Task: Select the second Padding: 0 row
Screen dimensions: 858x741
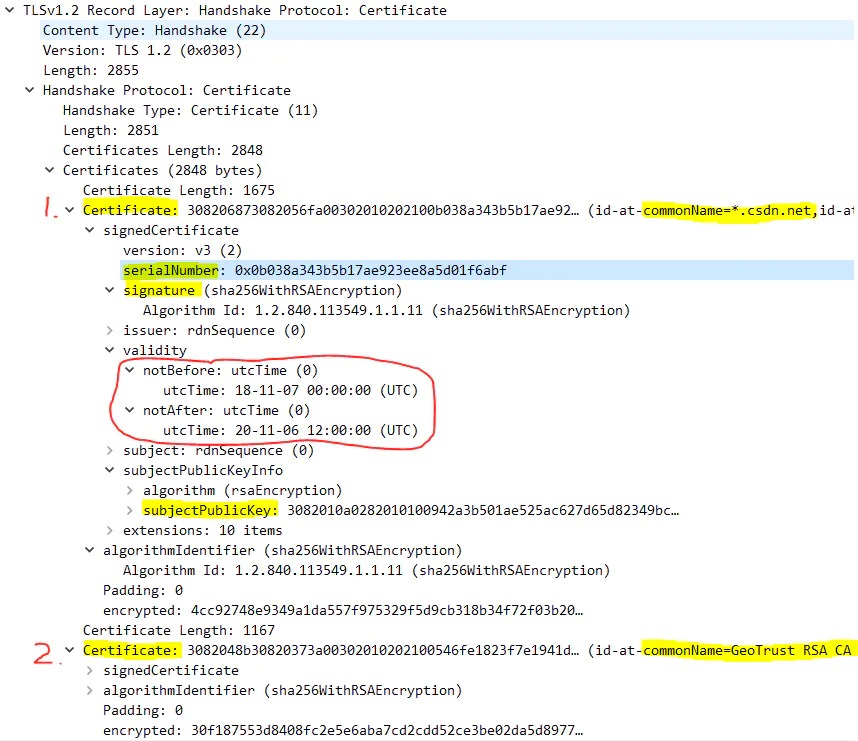Action: tap(143, 710)
